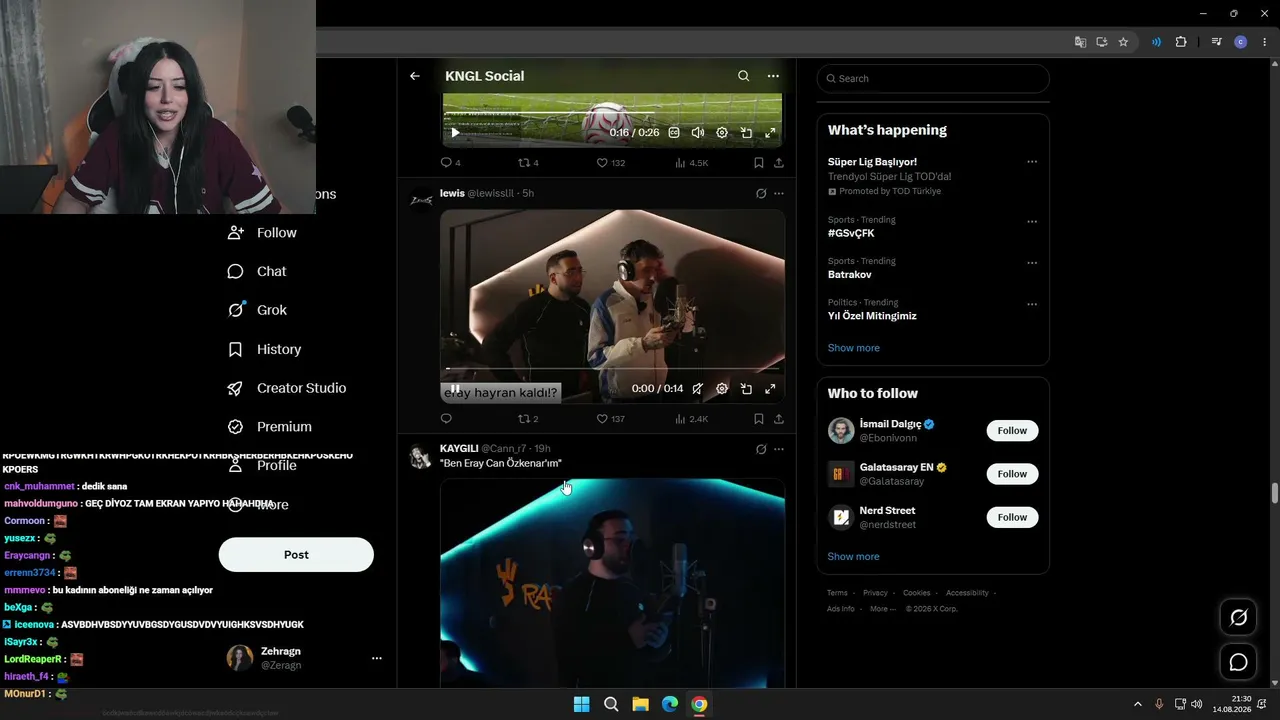
Task: Open lewis's profile name link
Action: [x=452, y=193]
